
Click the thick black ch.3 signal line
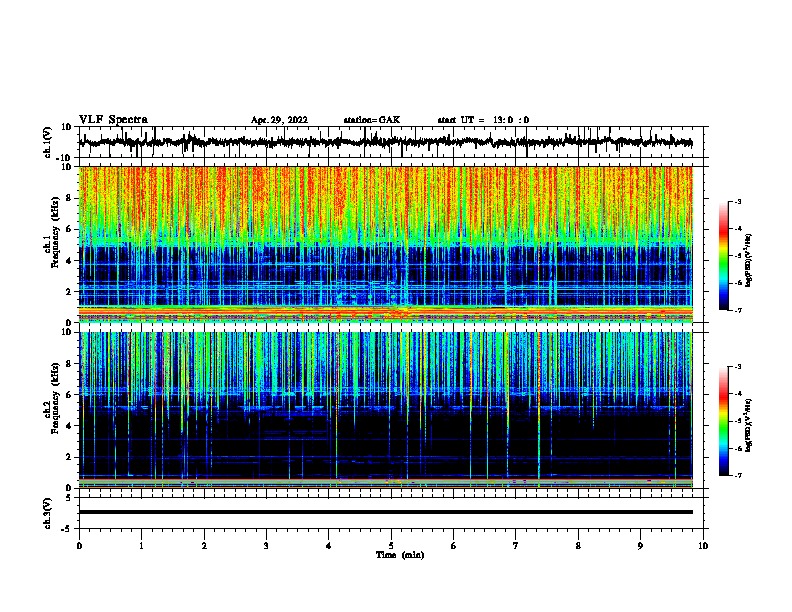(x=386, y=512)
